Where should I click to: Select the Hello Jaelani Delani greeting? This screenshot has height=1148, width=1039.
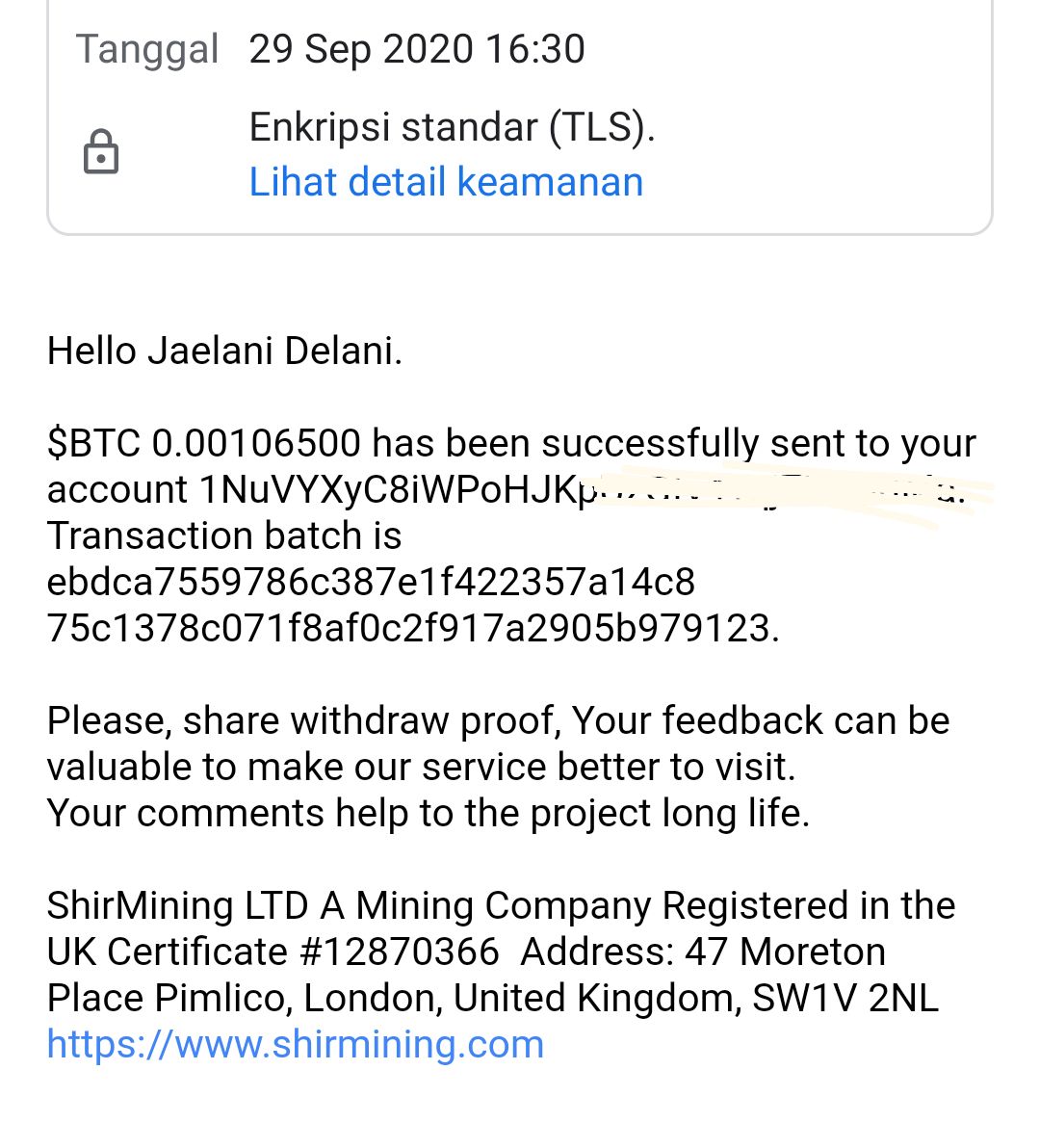click(x=224, y=350)
